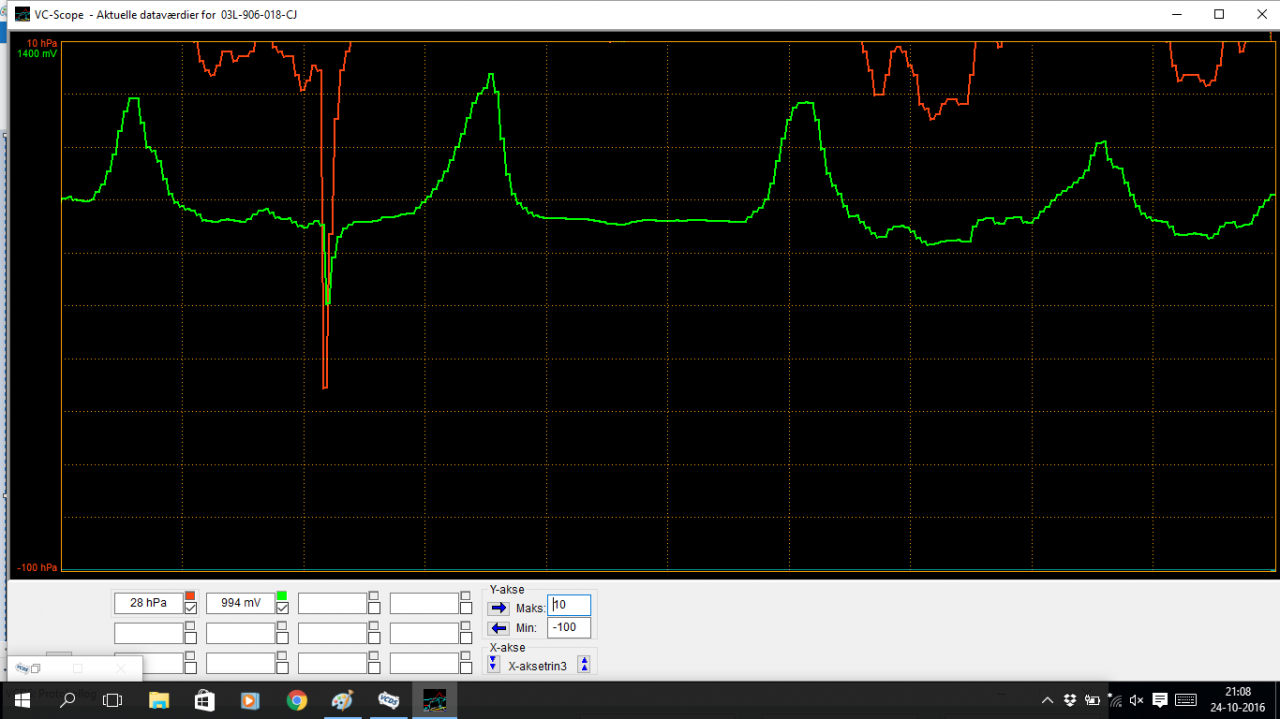
Task: Click the Y-akse Maks right arrow icon
Action: 497,605
